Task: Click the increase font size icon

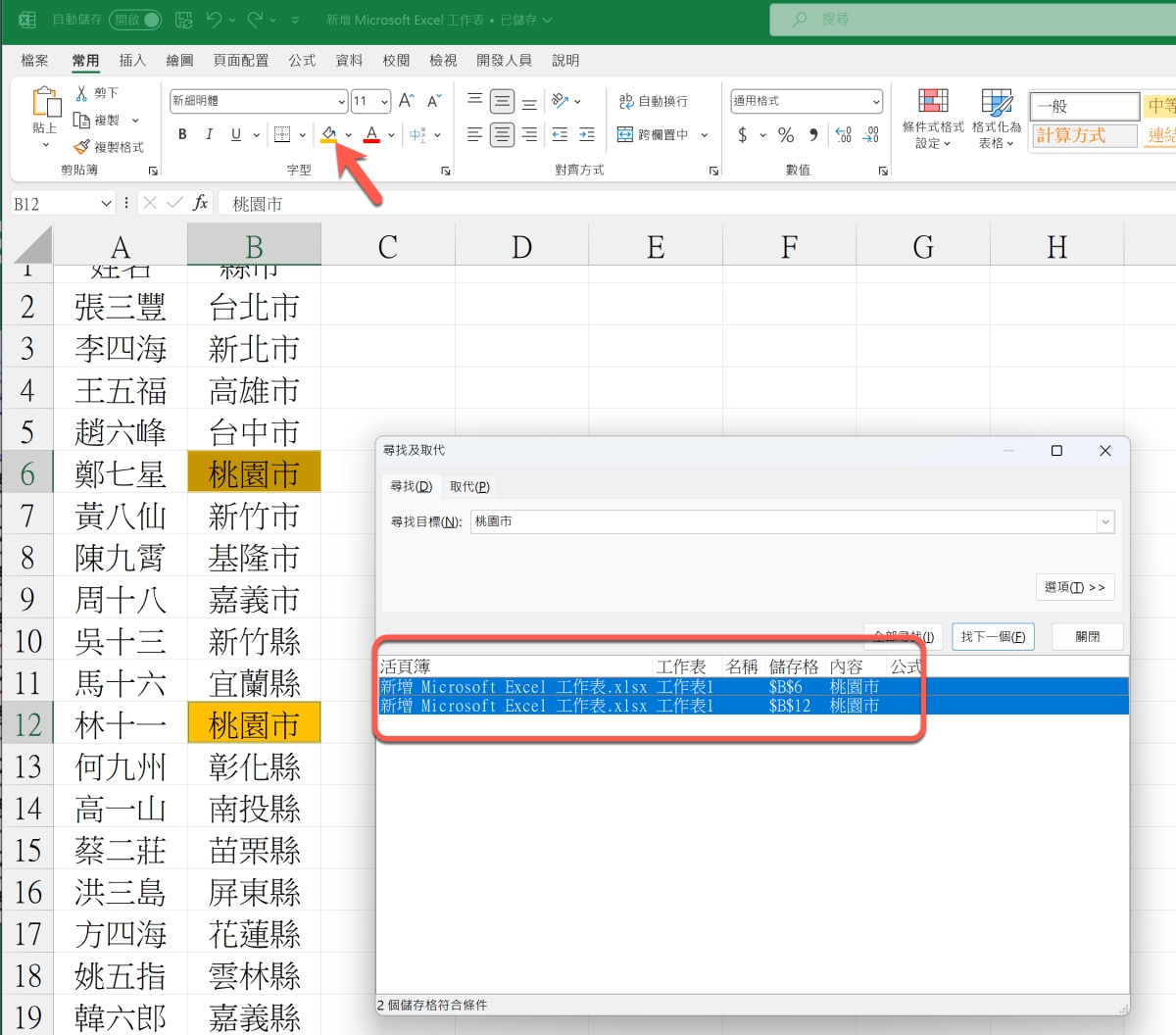Action: tap(407, 101)
